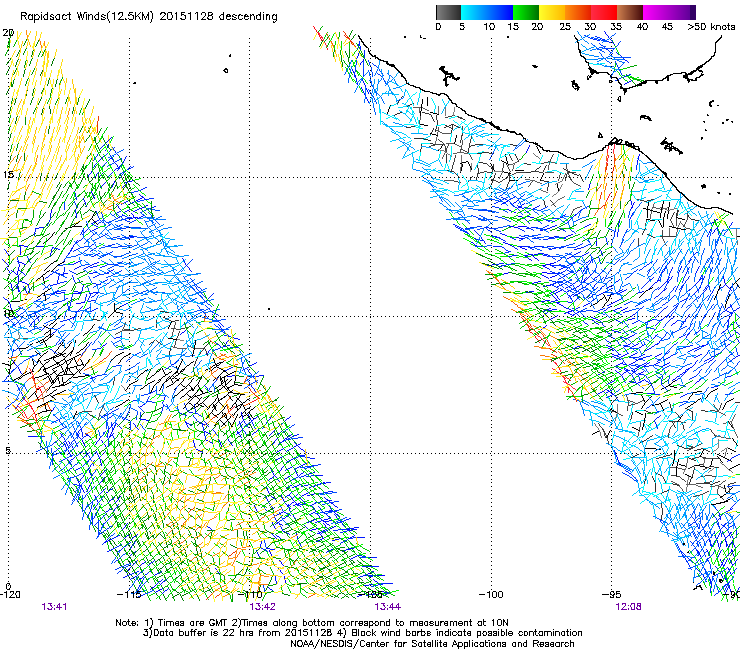Click the 'Data buffer is 22 hrs' note line
Image resolution: width=740 pixels, height=650 pixels.
click(x=362, y=633)
